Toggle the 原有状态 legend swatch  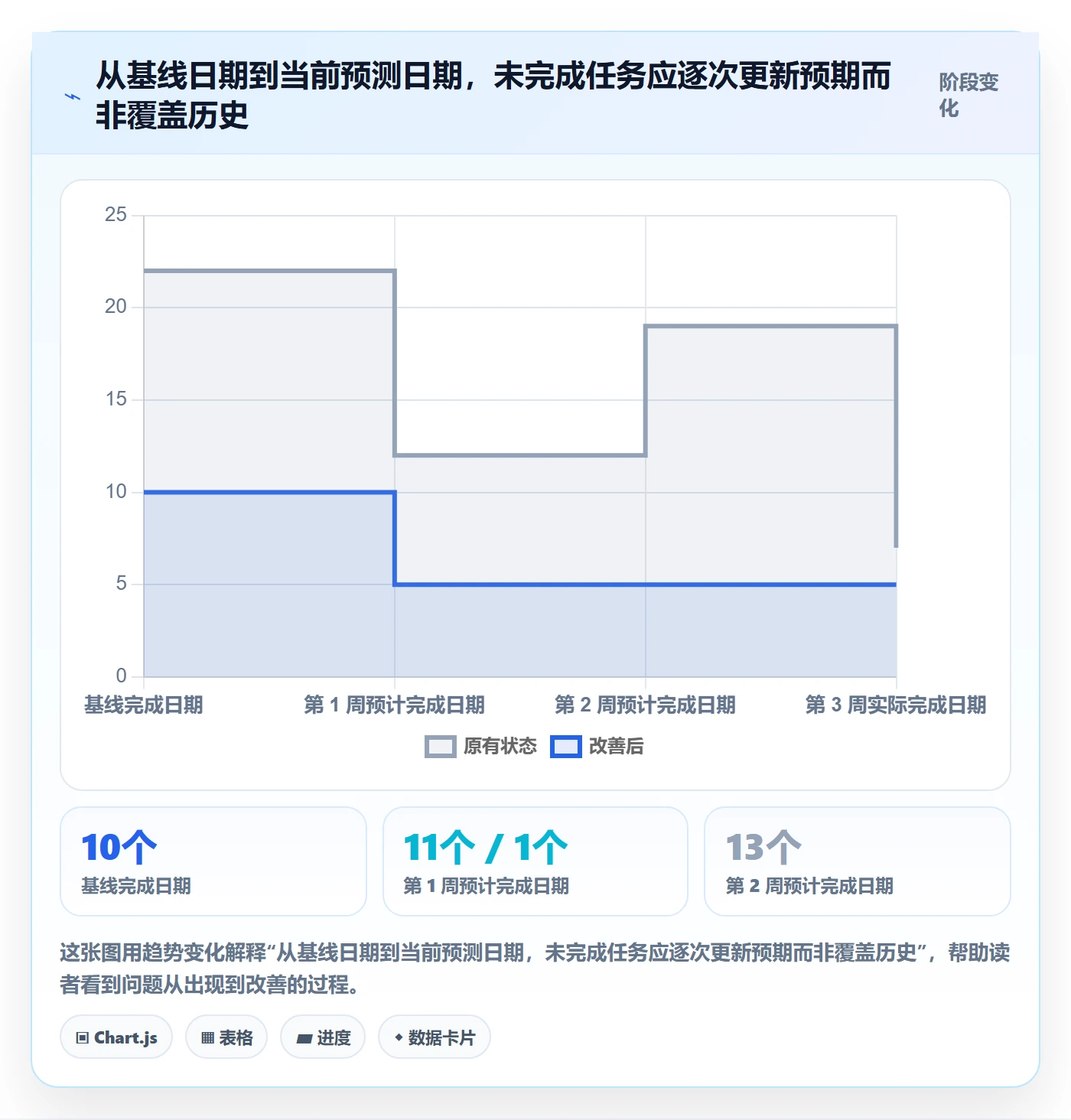[441, 747]
